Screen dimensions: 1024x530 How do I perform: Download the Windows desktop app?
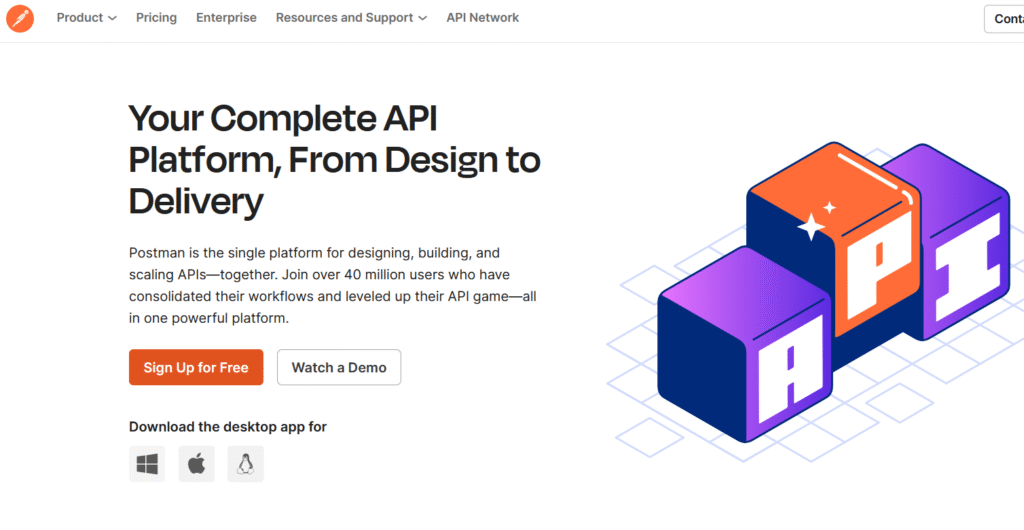pyautogui.click(x=147, y=464)
